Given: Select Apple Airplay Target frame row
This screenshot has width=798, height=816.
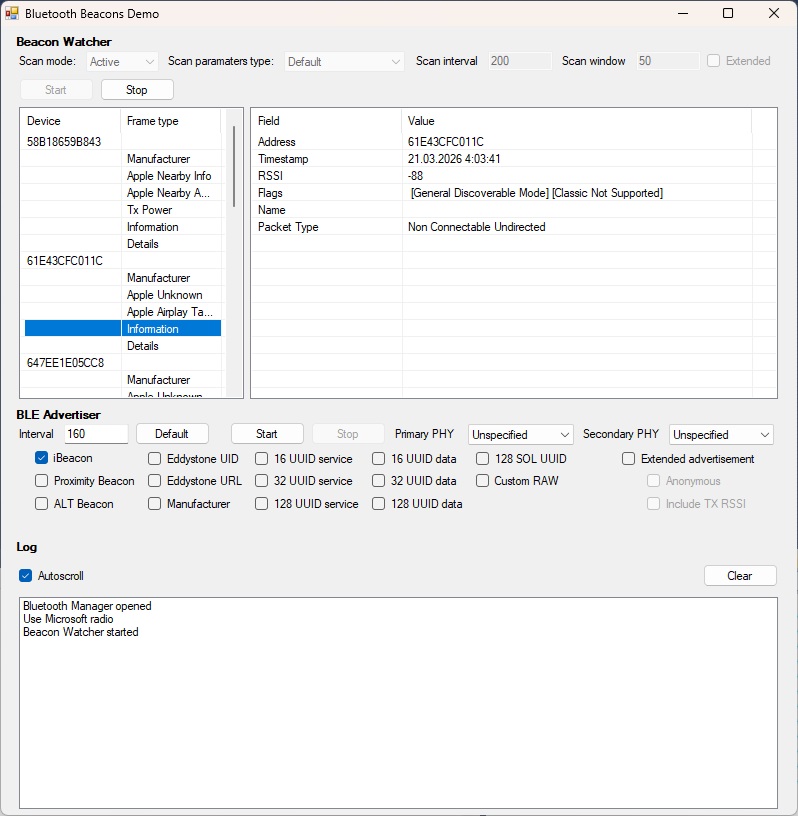Looking at the screenshot, I should (x=169, y=312).
